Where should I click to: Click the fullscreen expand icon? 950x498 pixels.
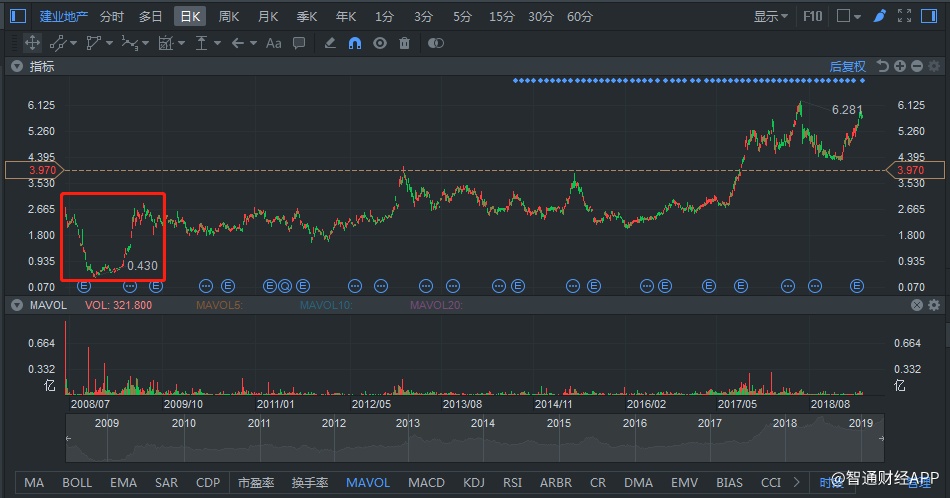(904, 16)
